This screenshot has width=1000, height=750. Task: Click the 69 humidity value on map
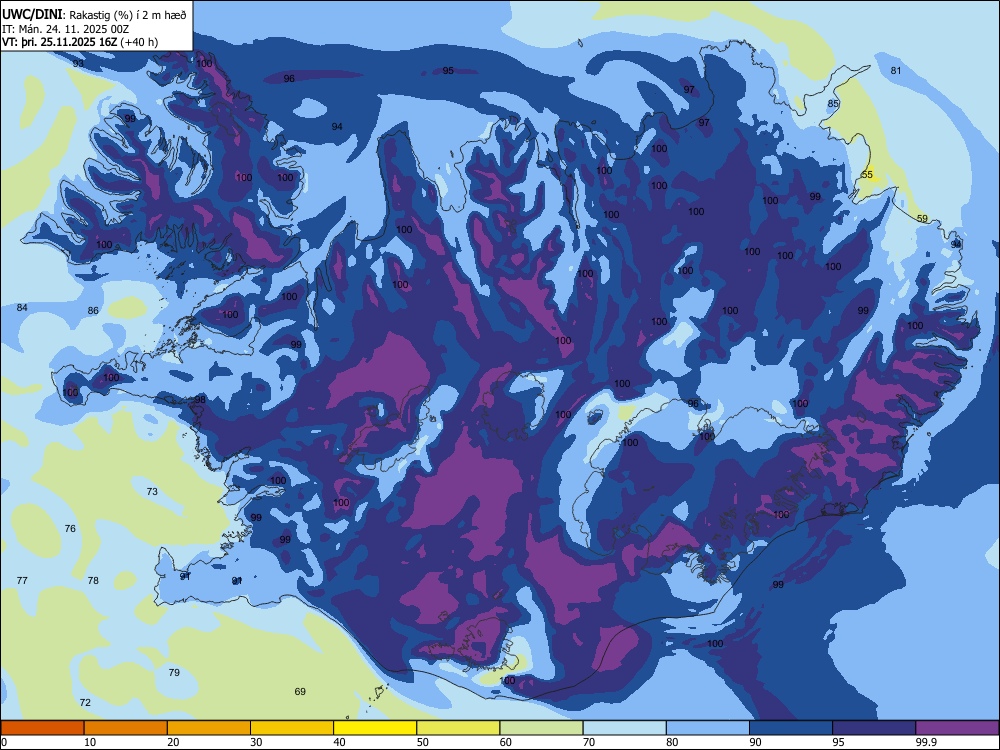tap(300, 691)
